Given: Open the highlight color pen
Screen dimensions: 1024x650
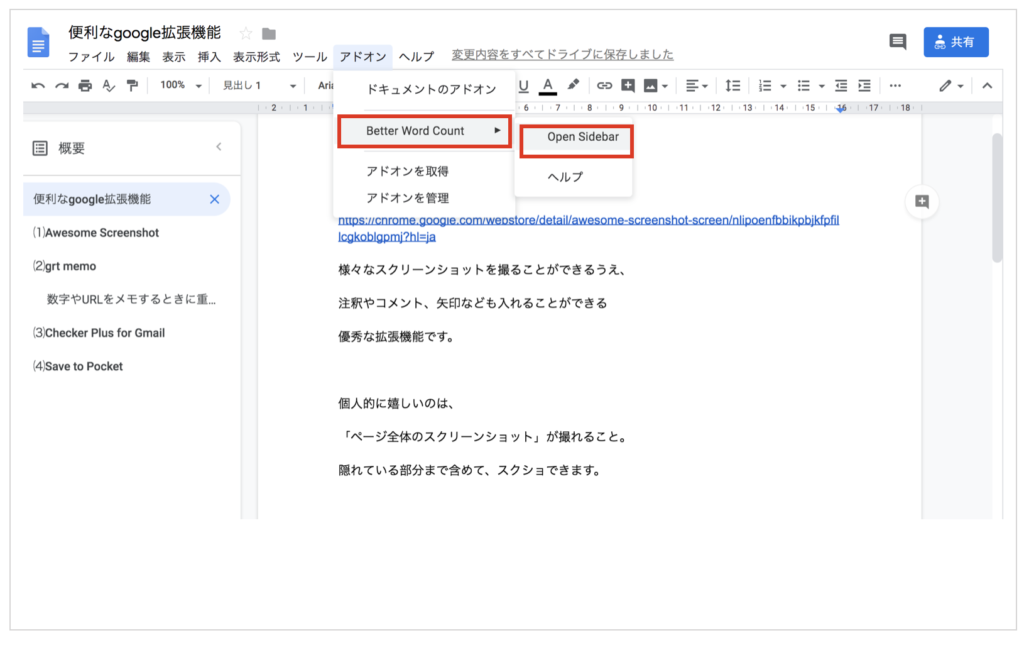Looking at the screenshot, I should click(x=573, y=85).
